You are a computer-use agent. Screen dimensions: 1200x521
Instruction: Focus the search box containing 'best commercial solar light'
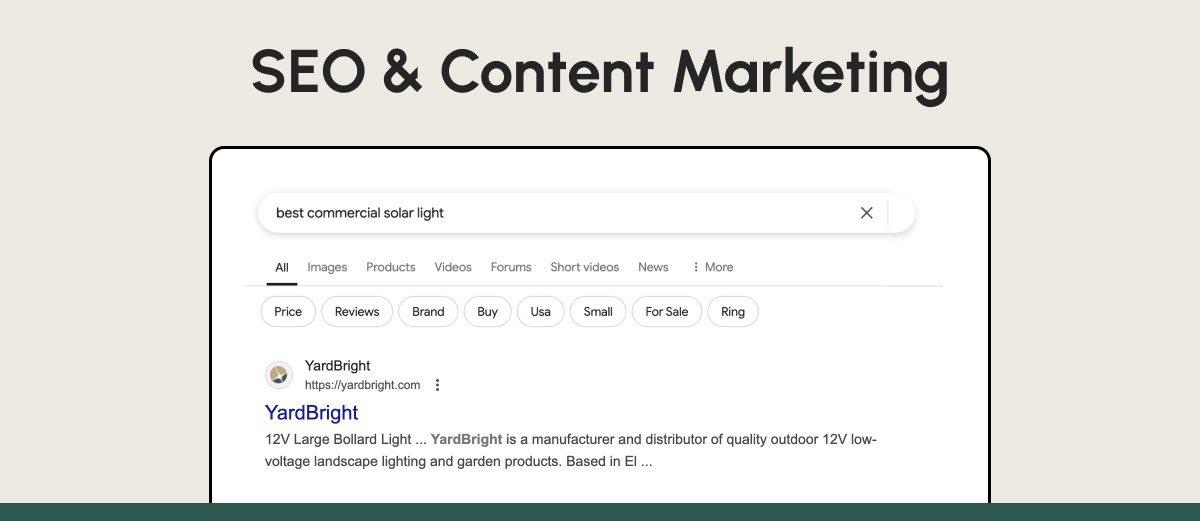pos(586,213)
